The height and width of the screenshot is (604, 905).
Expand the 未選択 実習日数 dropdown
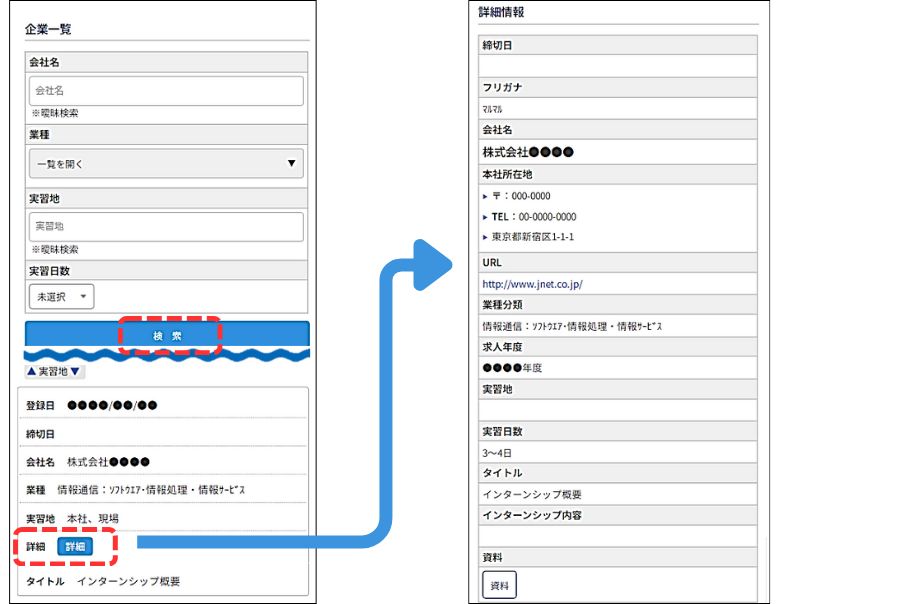[62, 297]
